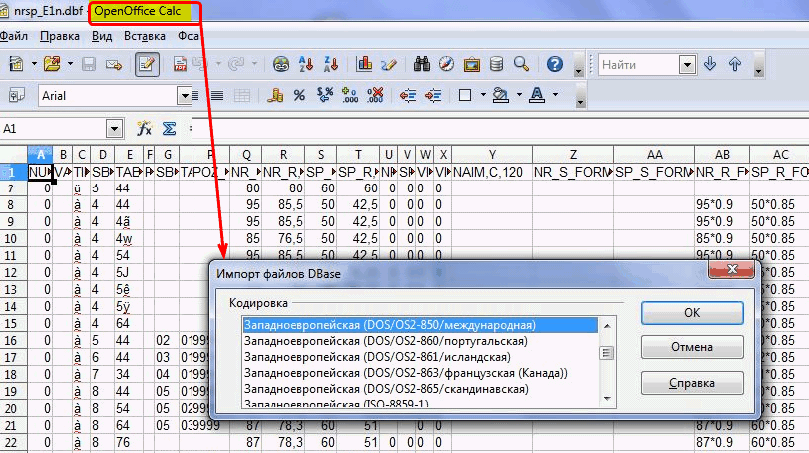The width and height of the screenshot is (809, 453).
Task: Open Data Sources database icon
Action: [x=496, y=65]
